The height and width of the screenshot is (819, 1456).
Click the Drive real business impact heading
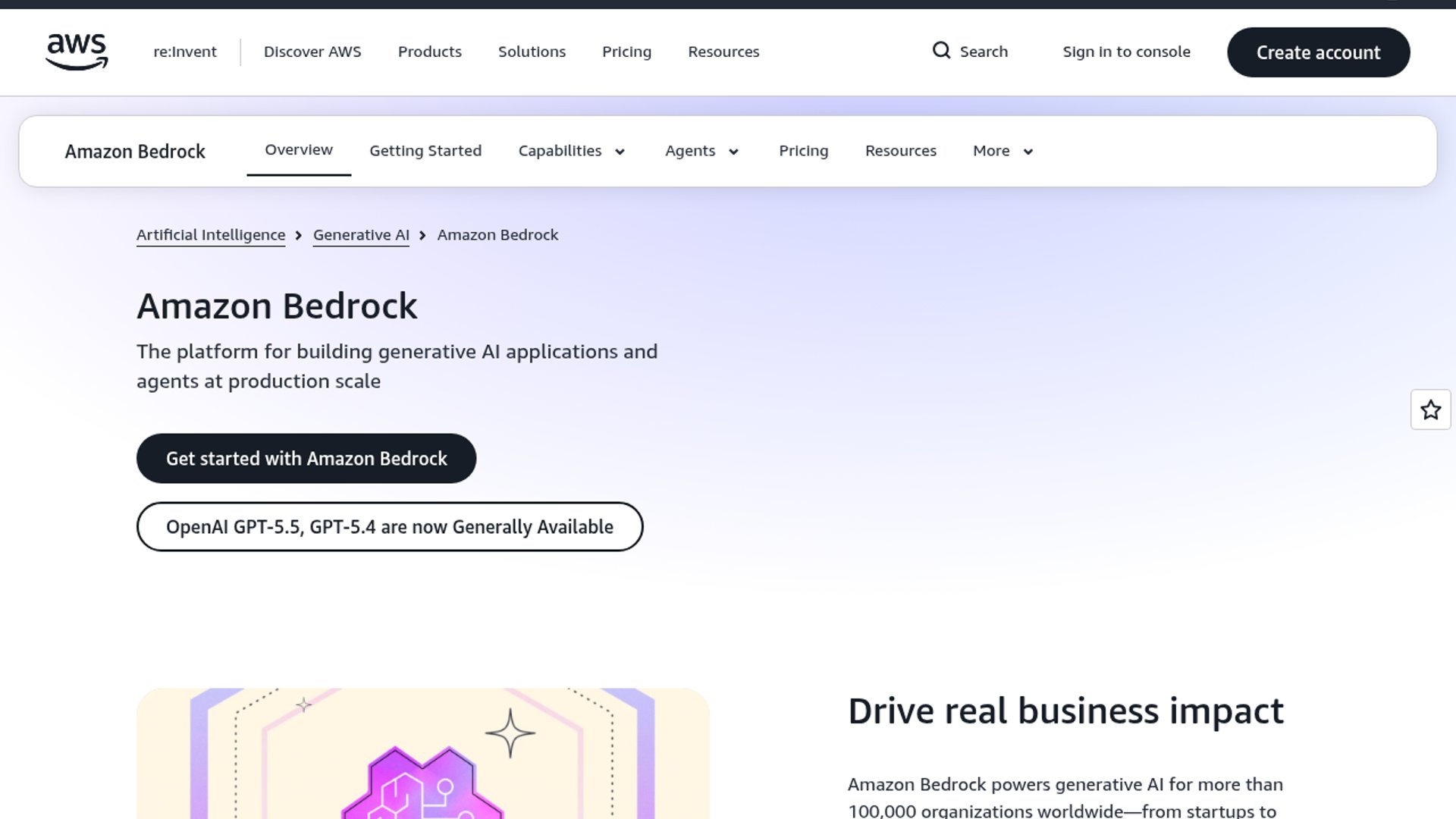[x=1065, y=711]
